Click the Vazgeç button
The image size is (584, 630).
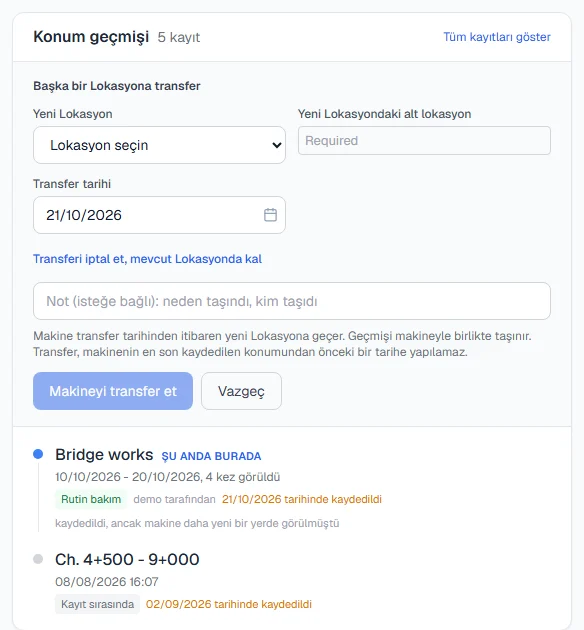pyautogui.click(x=241, y=391)
